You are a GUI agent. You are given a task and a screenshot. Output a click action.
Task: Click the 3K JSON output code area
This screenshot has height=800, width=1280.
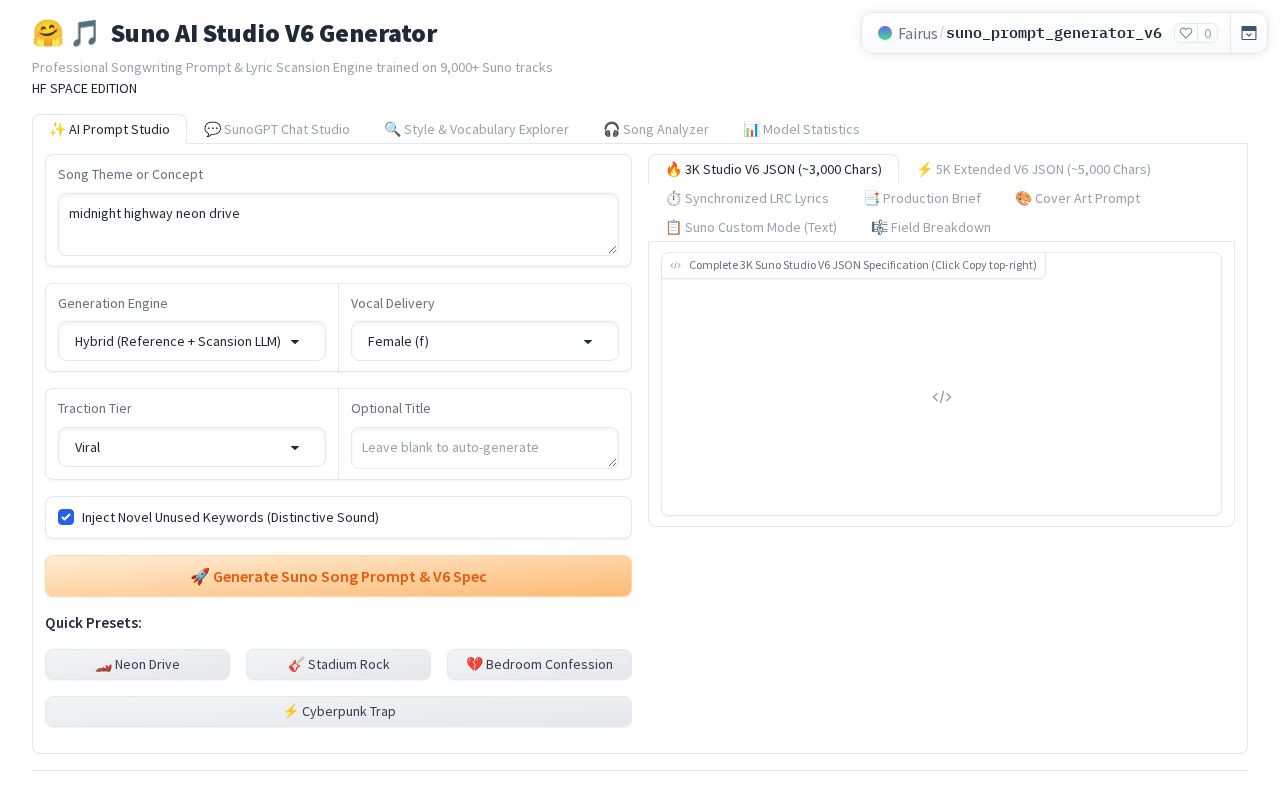(x=941, y=384)
